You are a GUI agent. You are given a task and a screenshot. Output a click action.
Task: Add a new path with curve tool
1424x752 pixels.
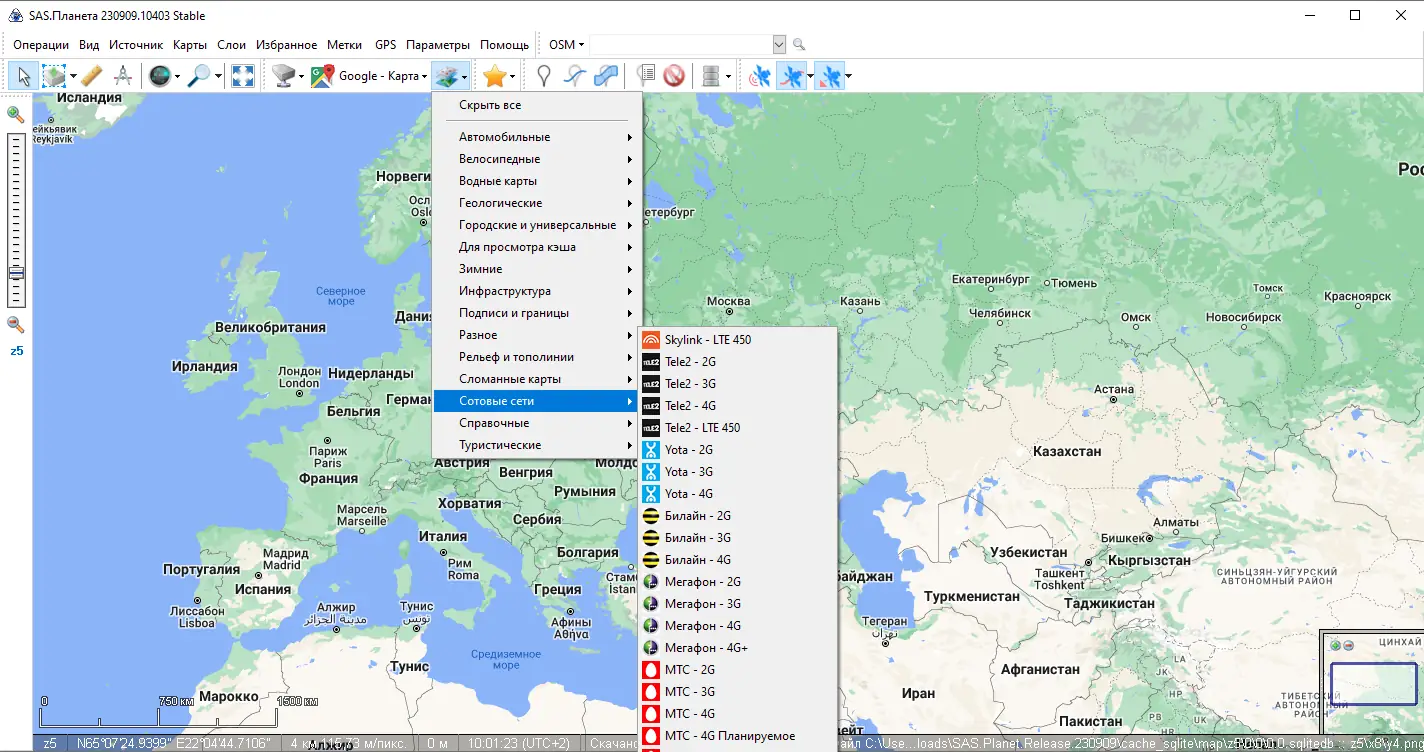(x=574, y=75)
